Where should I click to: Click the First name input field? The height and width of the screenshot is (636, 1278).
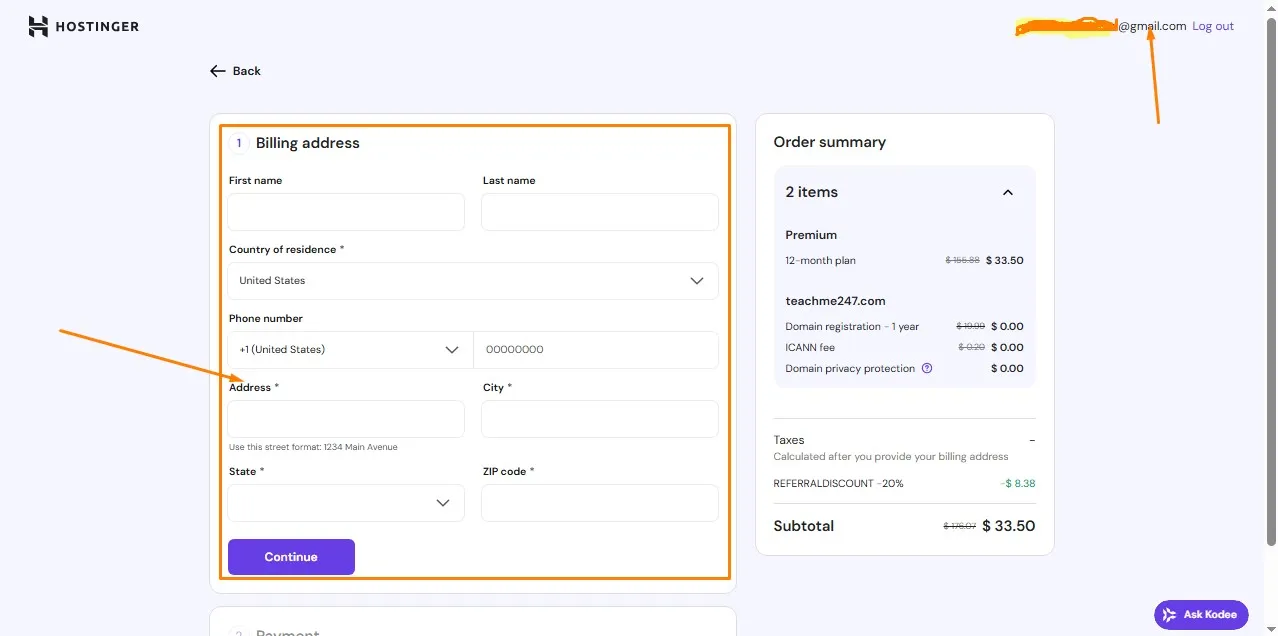click(345, 212)
